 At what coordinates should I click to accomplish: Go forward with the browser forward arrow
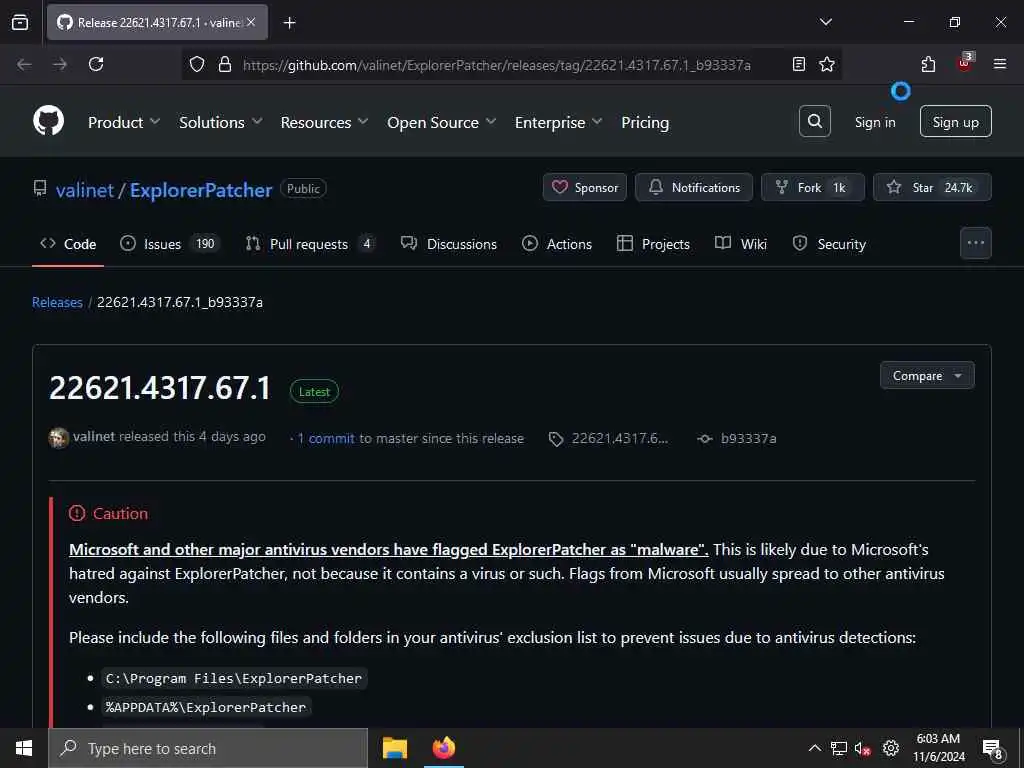60,64
